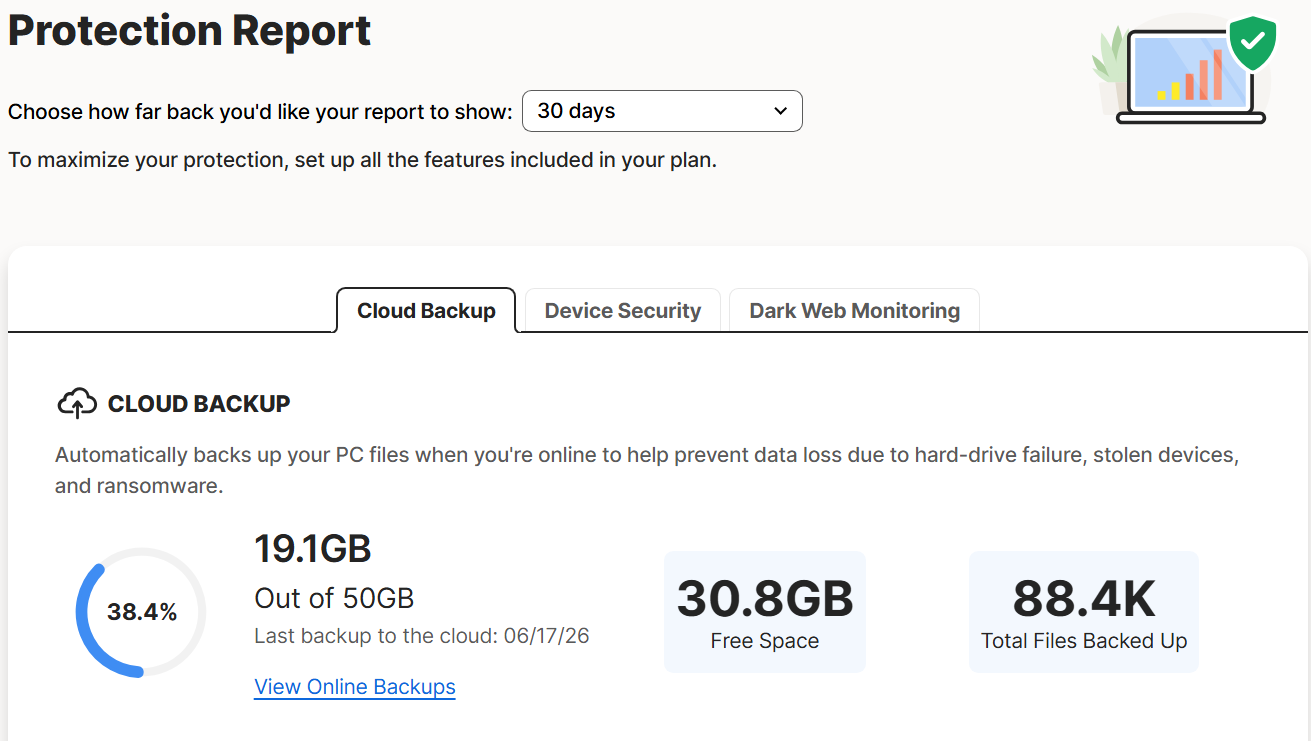
Task: Open the report period dropdown showing 30 days
Action: pyautogui.click(x=662, y=111)
